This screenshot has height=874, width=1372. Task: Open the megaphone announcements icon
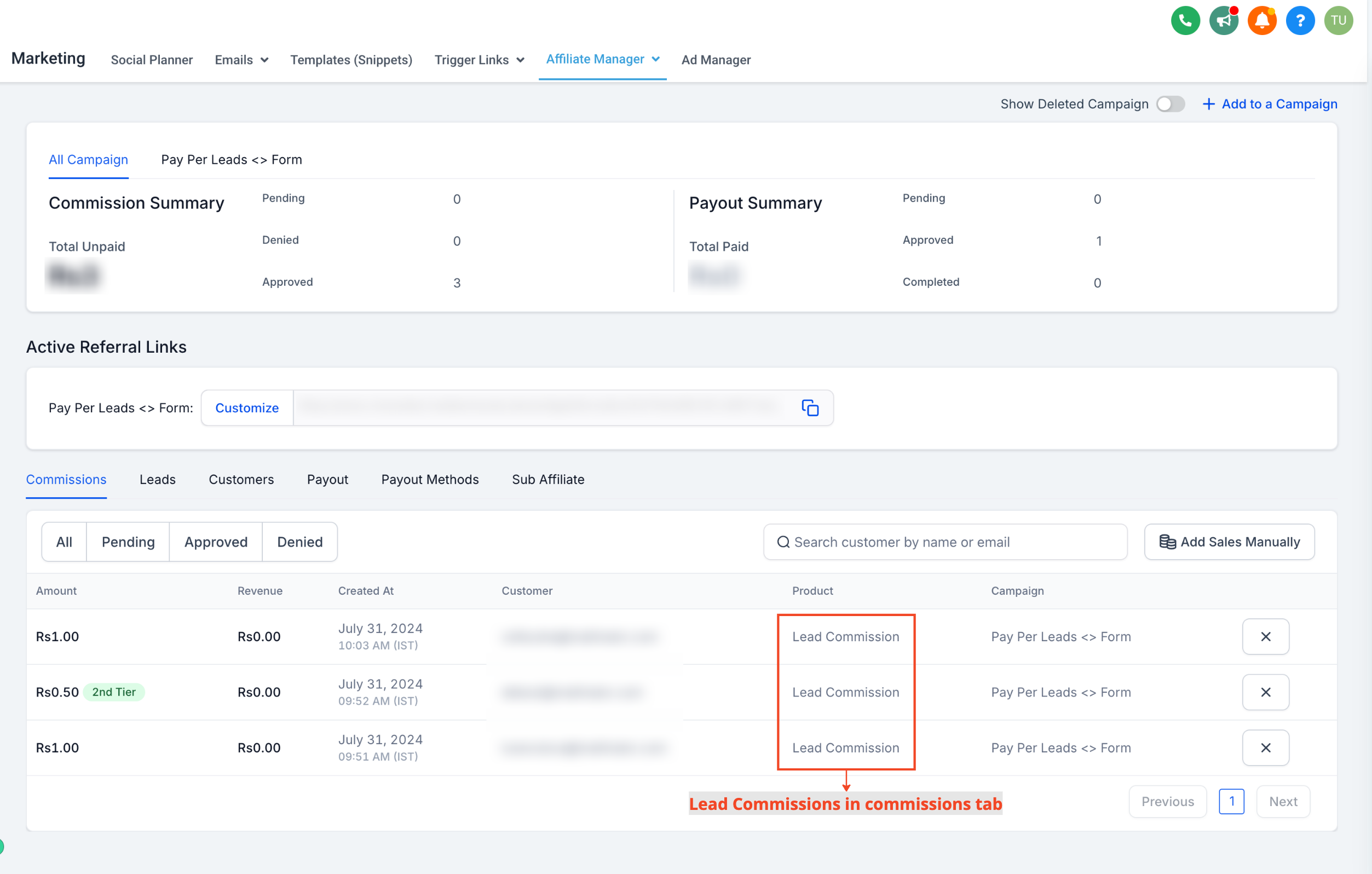(1223, 20)
